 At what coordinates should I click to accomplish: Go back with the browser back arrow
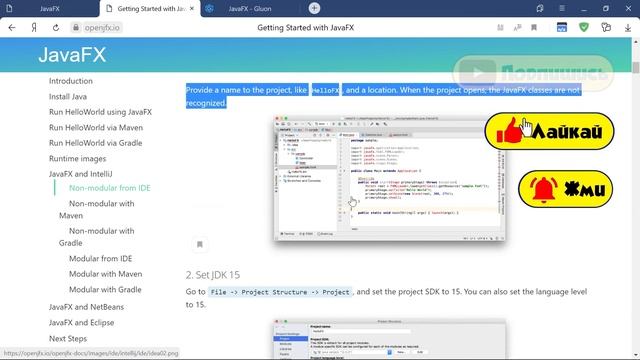pos(12,28)
